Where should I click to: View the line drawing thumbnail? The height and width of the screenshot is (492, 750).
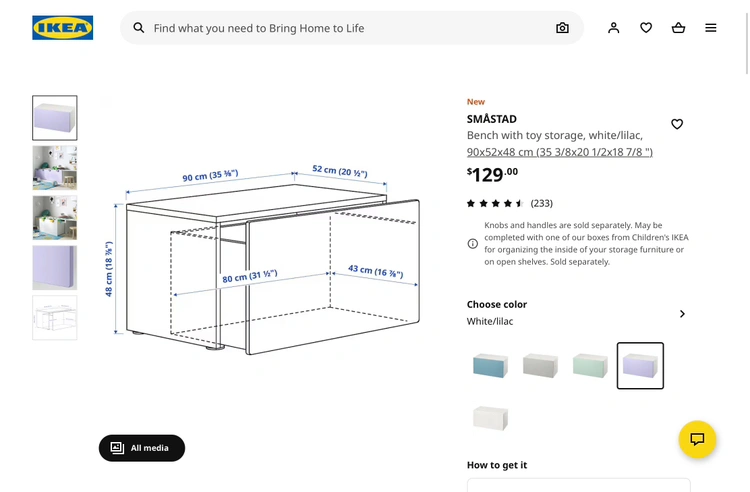[x=55, y=318]
